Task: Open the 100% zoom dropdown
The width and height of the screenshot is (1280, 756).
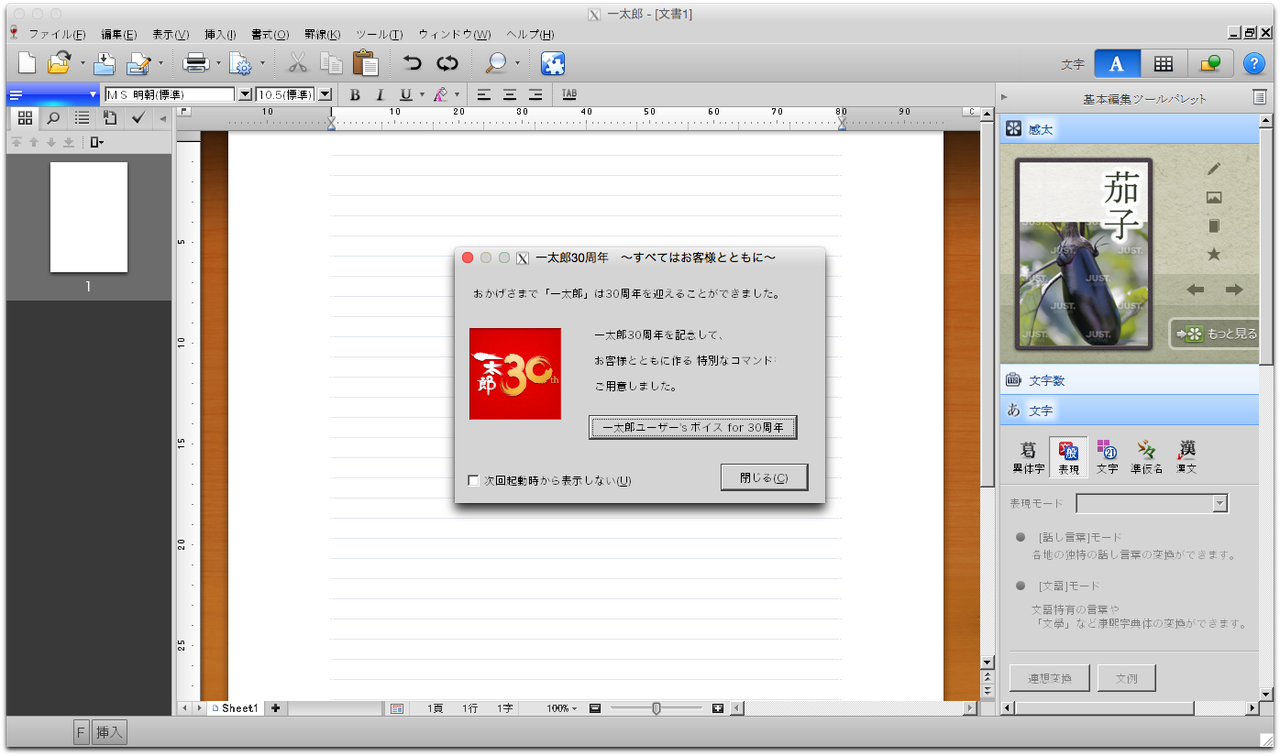Action: coord(562,709)
